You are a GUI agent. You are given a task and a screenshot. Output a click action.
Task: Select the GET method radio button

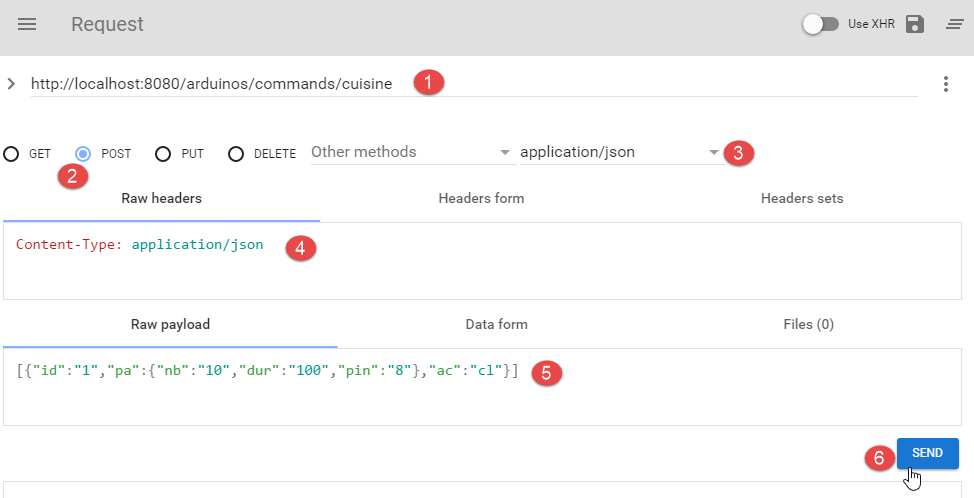11,154
